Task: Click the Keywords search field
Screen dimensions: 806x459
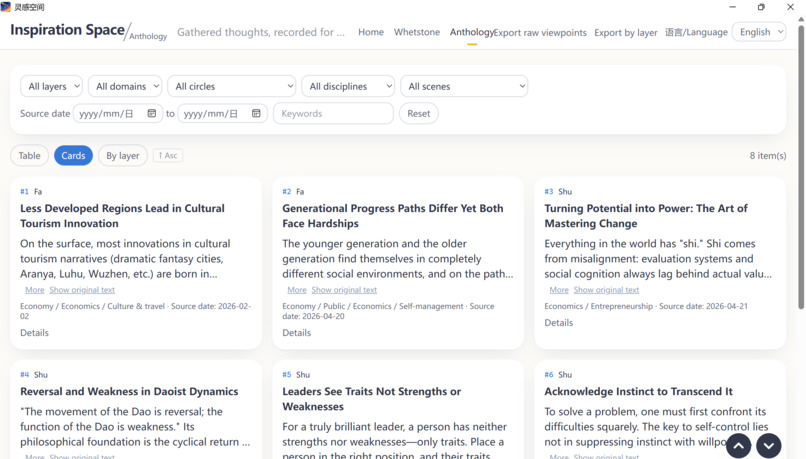Action: pyautogui.click(x=334, y=114)
